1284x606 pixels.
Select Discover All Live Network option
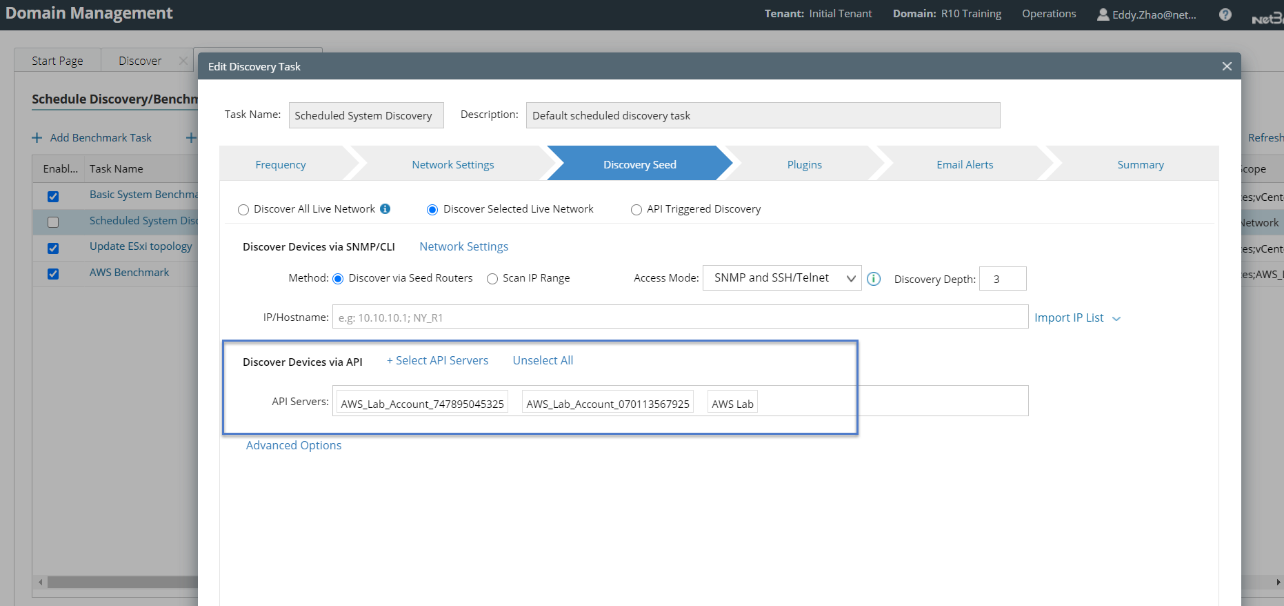pos(243,210)
